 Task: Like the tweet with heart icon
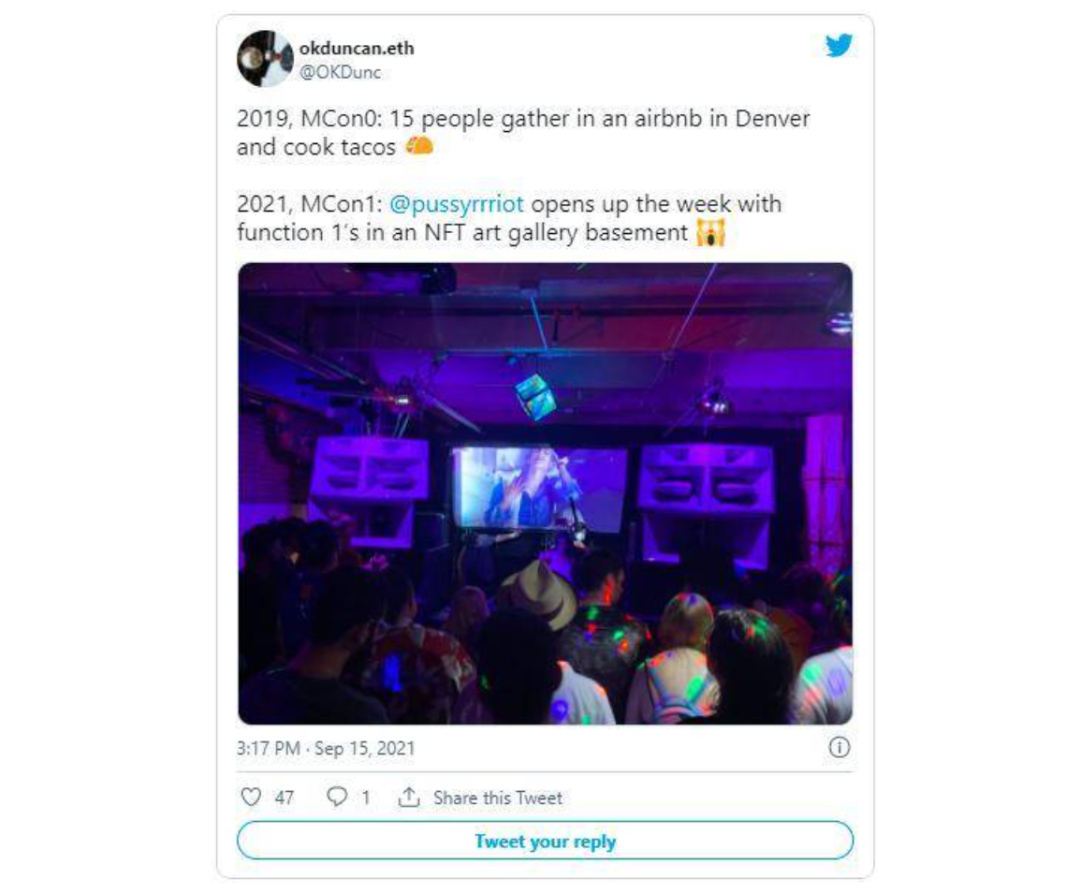251,797
